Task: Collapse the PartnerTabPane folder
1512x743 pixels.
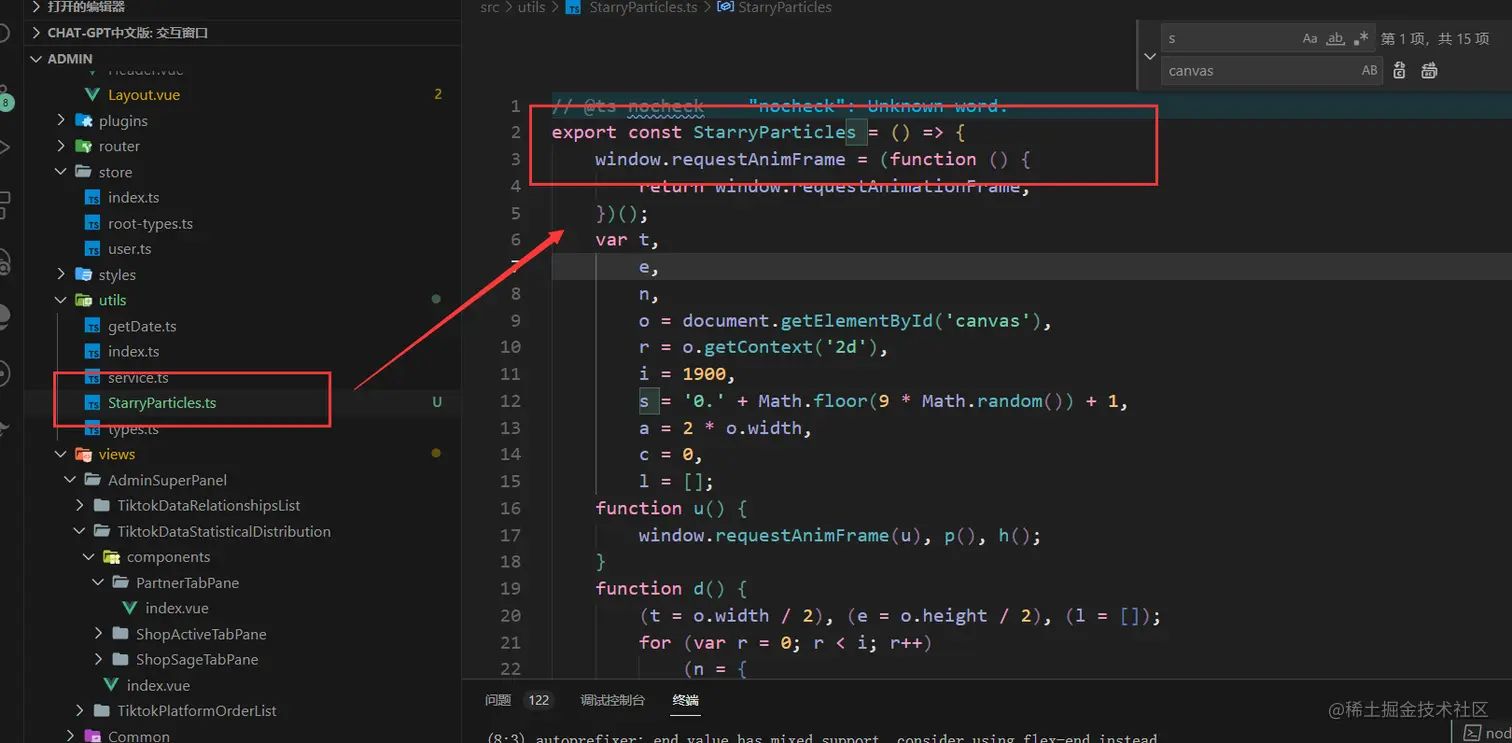Action: coord(98,583)
